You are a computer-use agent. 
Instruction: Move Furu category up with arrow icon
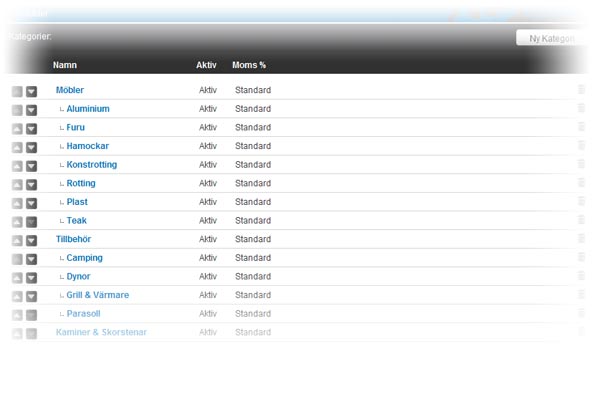(x=17, y=129)
